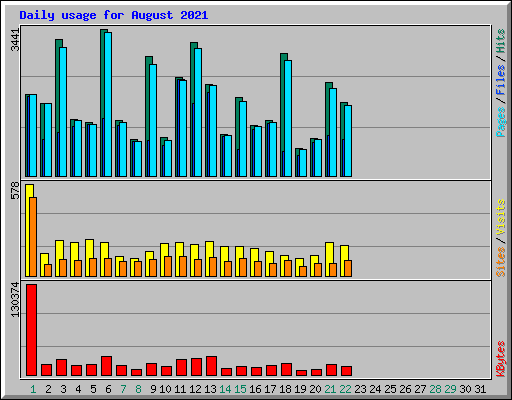Click the orange sites bar for day 10

168,266
